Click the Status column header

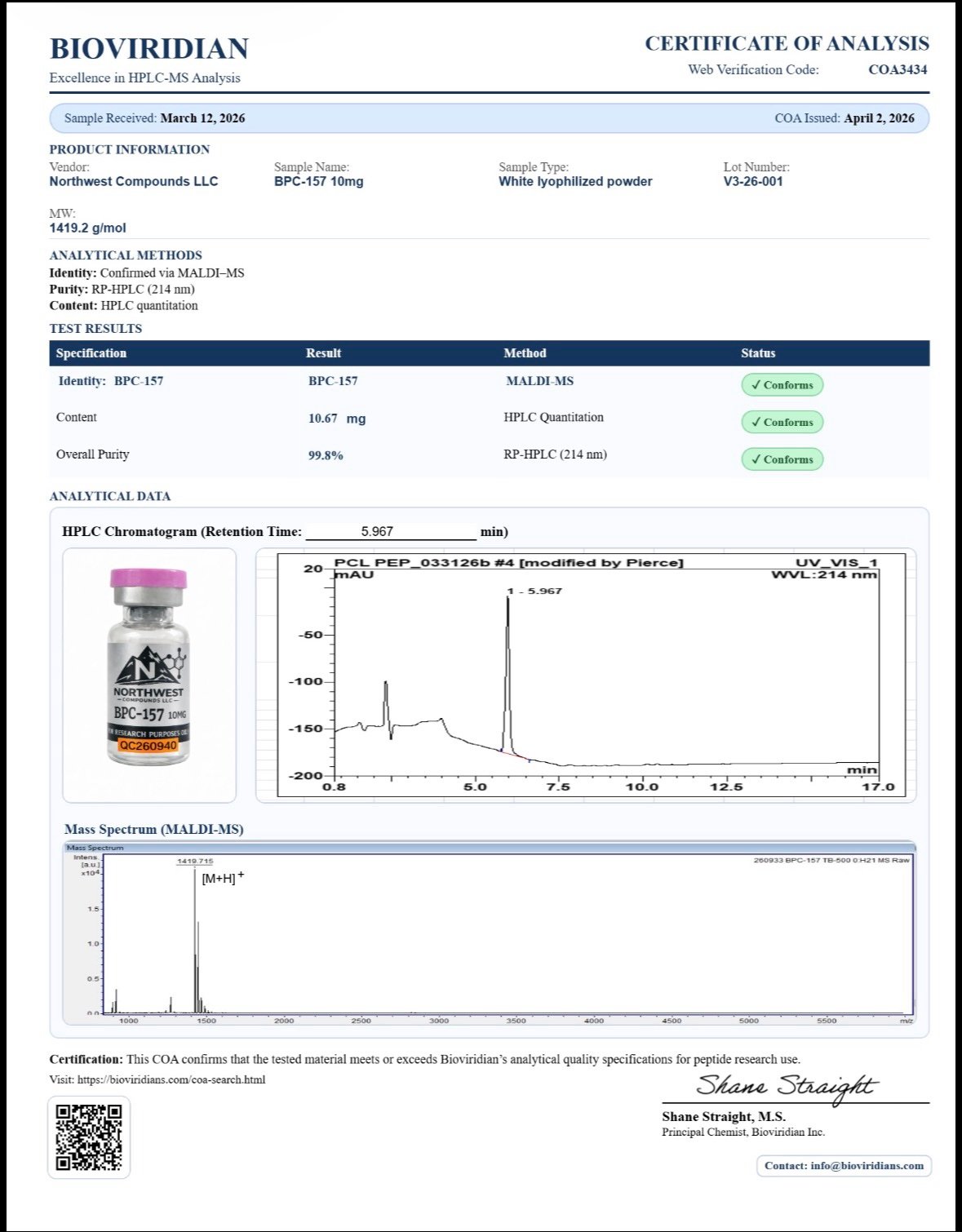tap(758, 353)
